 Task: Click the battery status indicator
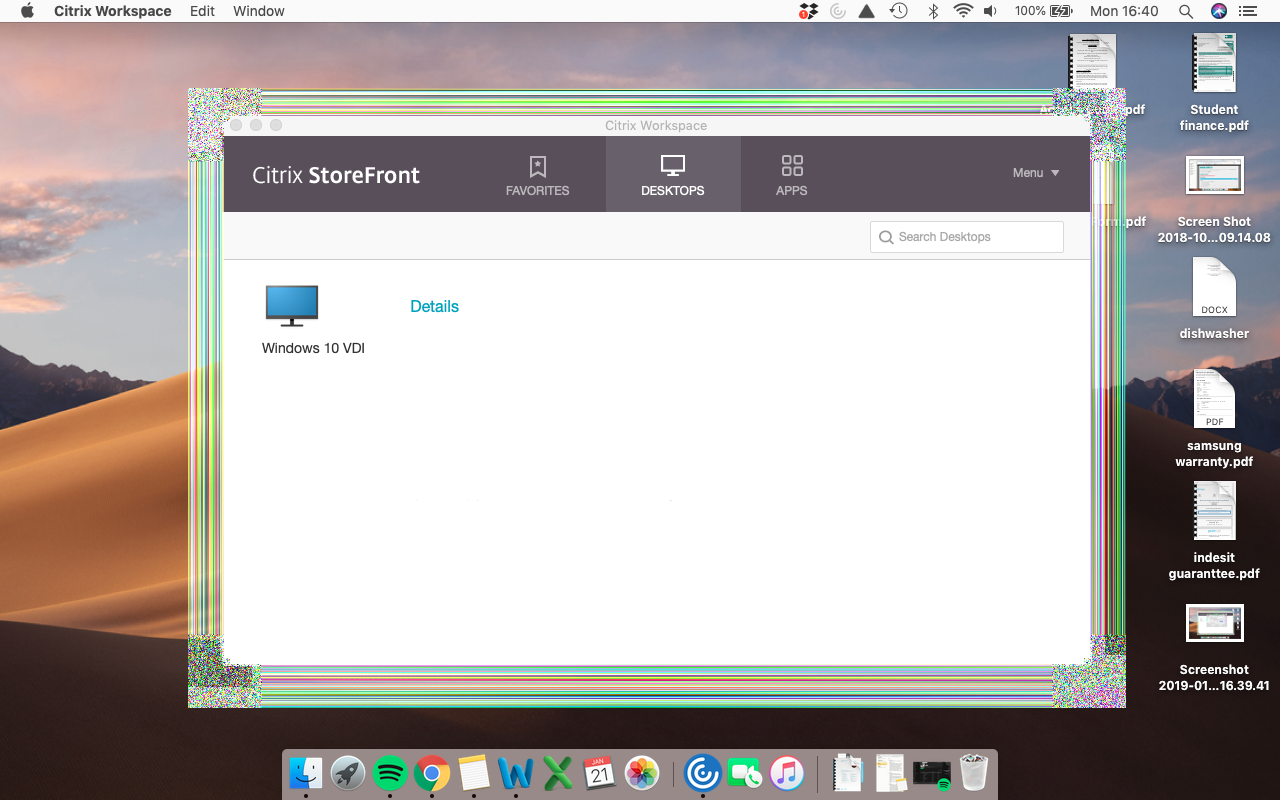tap(1043, 11)
